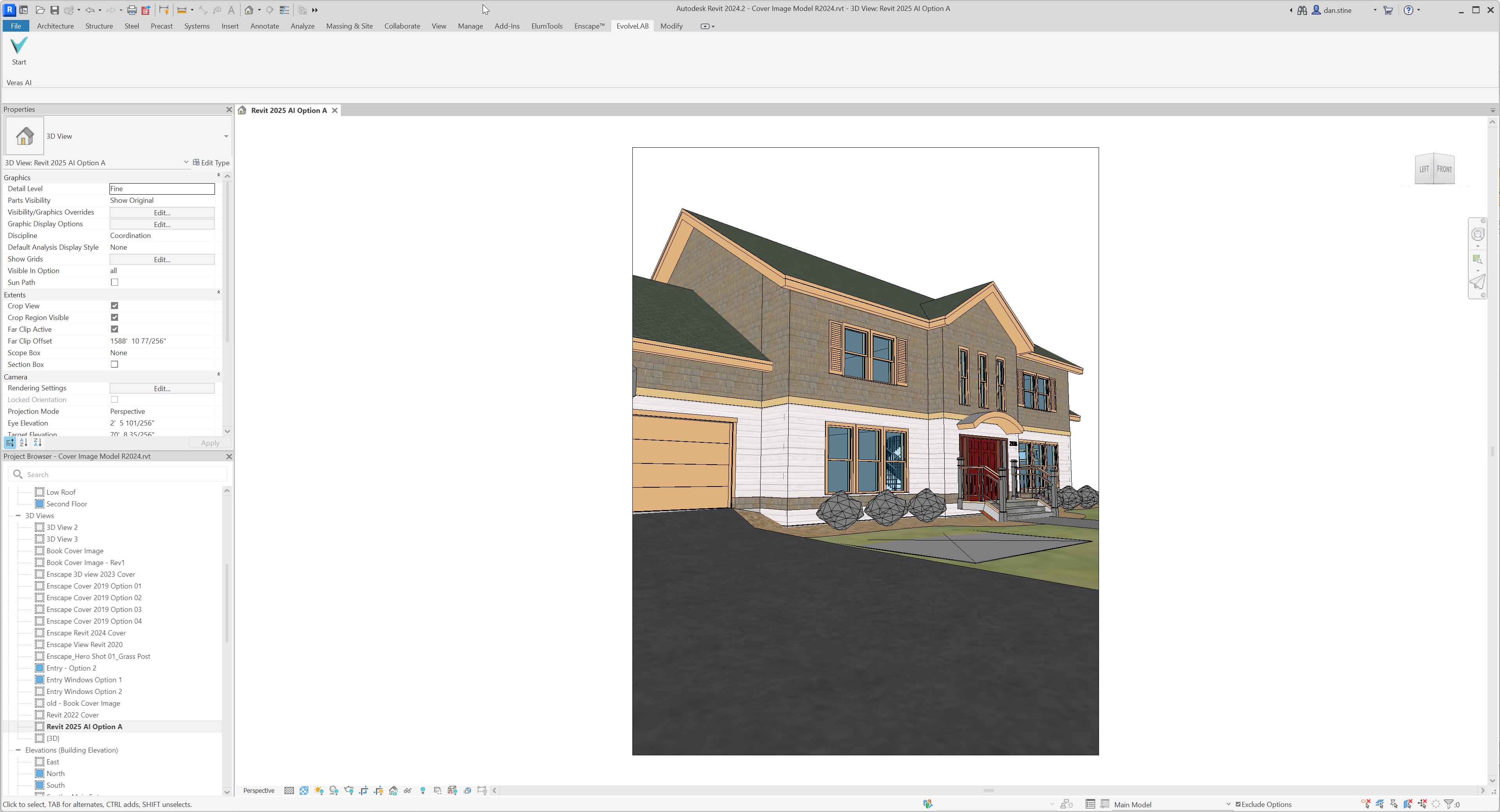The height and width of the screenshot is (812, 1500).
Task: Toggle Exclude Options in the status bar
Action: coord(1237,805)
